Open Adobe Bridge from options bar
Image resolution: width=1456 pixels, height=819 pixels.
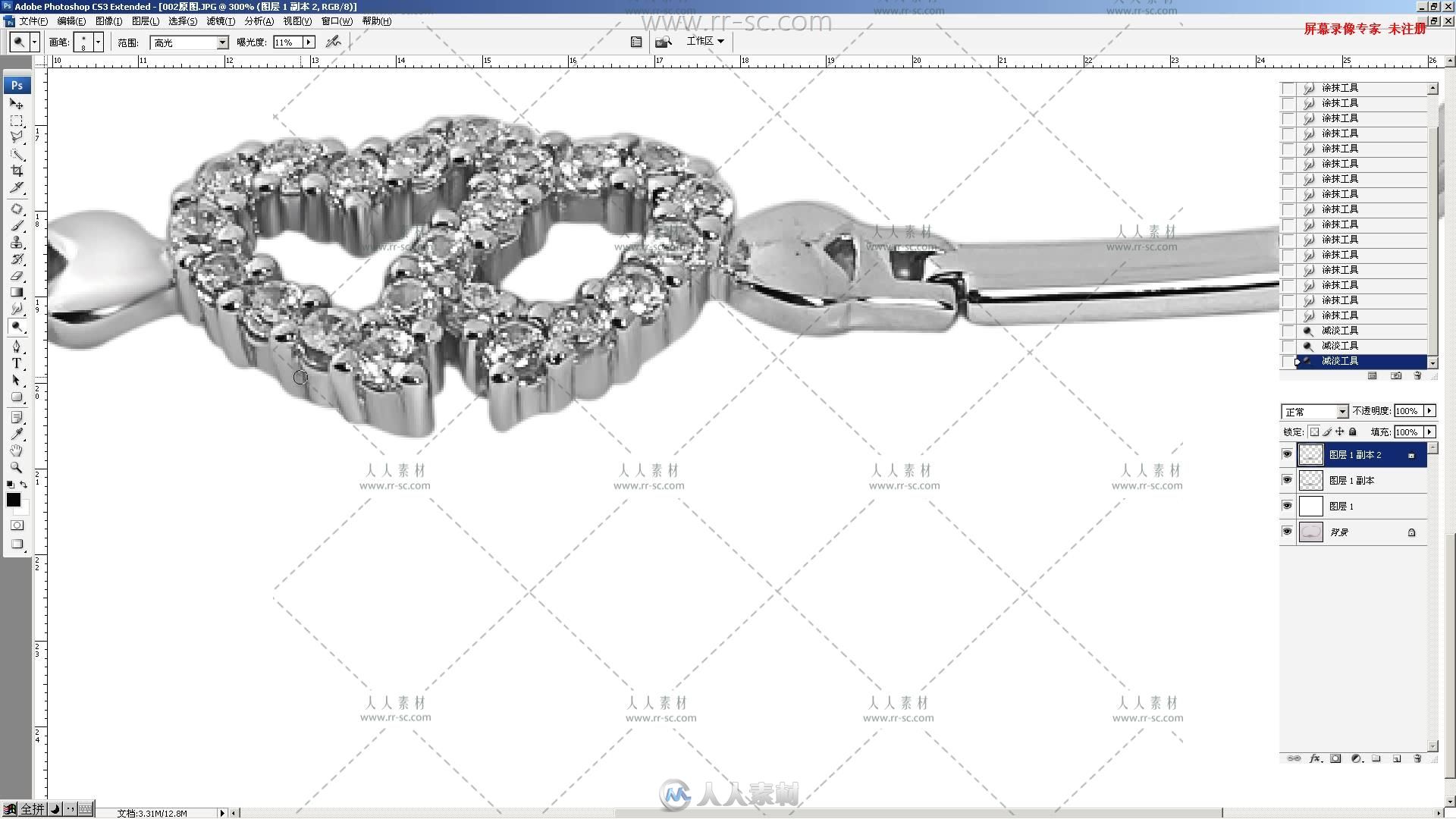point(664,42)
